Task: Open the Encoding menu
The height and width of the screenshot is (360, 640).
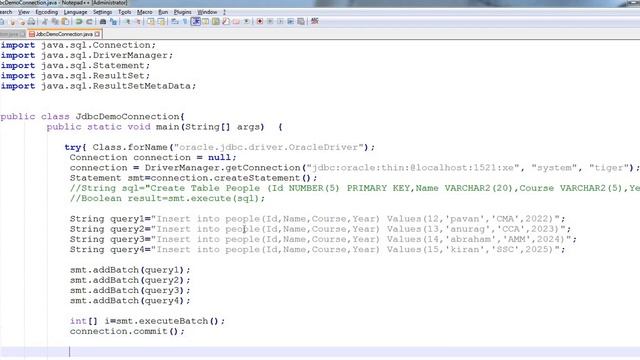Action: click(47, 12)
